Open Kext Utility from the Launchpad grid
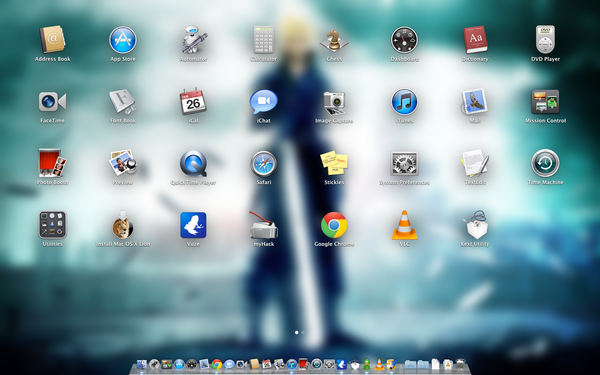600x375 pixels. (x=475, y=224)
